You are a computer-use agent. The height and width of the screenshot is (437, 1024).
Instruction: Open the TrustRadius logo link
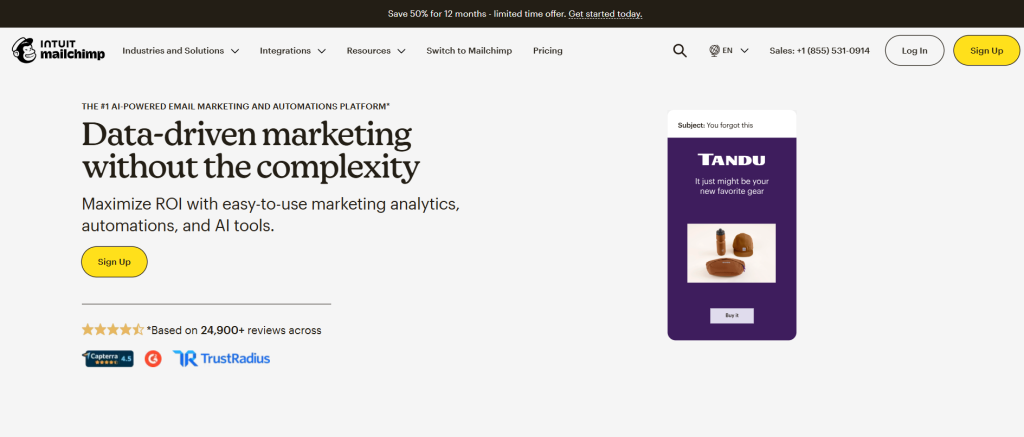(x=221, y=358)
